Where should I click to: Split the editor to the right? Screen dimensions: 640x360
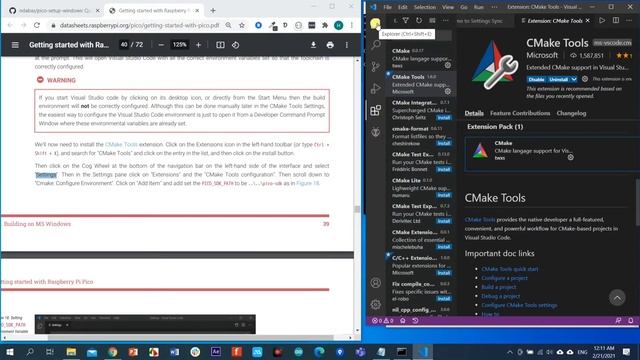616,20
